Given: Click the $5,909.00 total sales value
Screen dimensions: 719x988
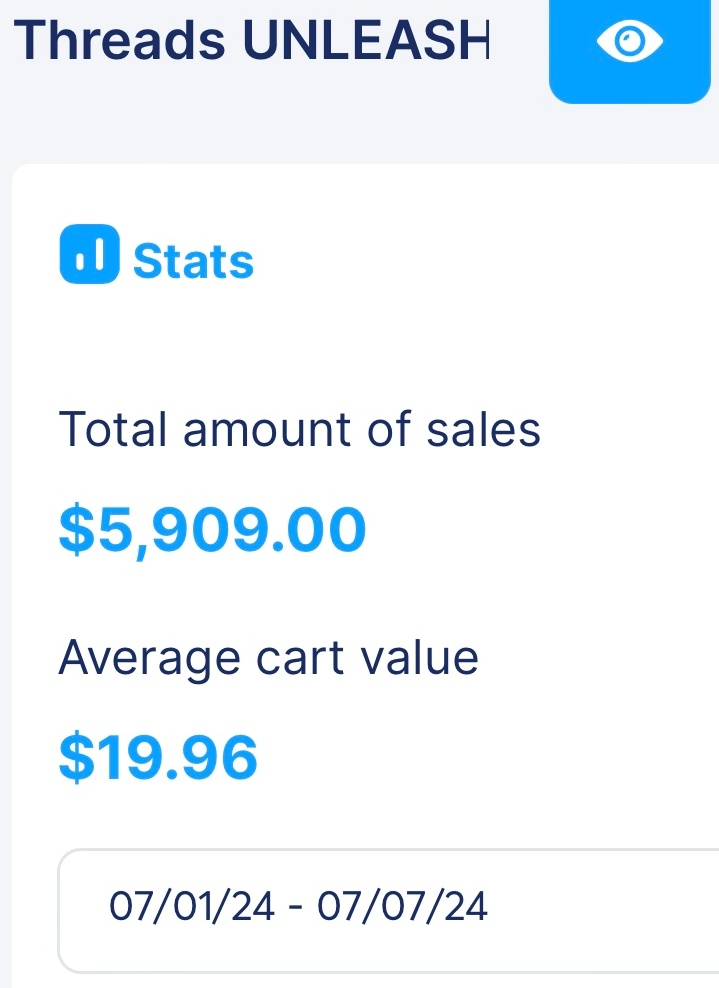Looking at the screenshot, I should (x=212, y=530).
